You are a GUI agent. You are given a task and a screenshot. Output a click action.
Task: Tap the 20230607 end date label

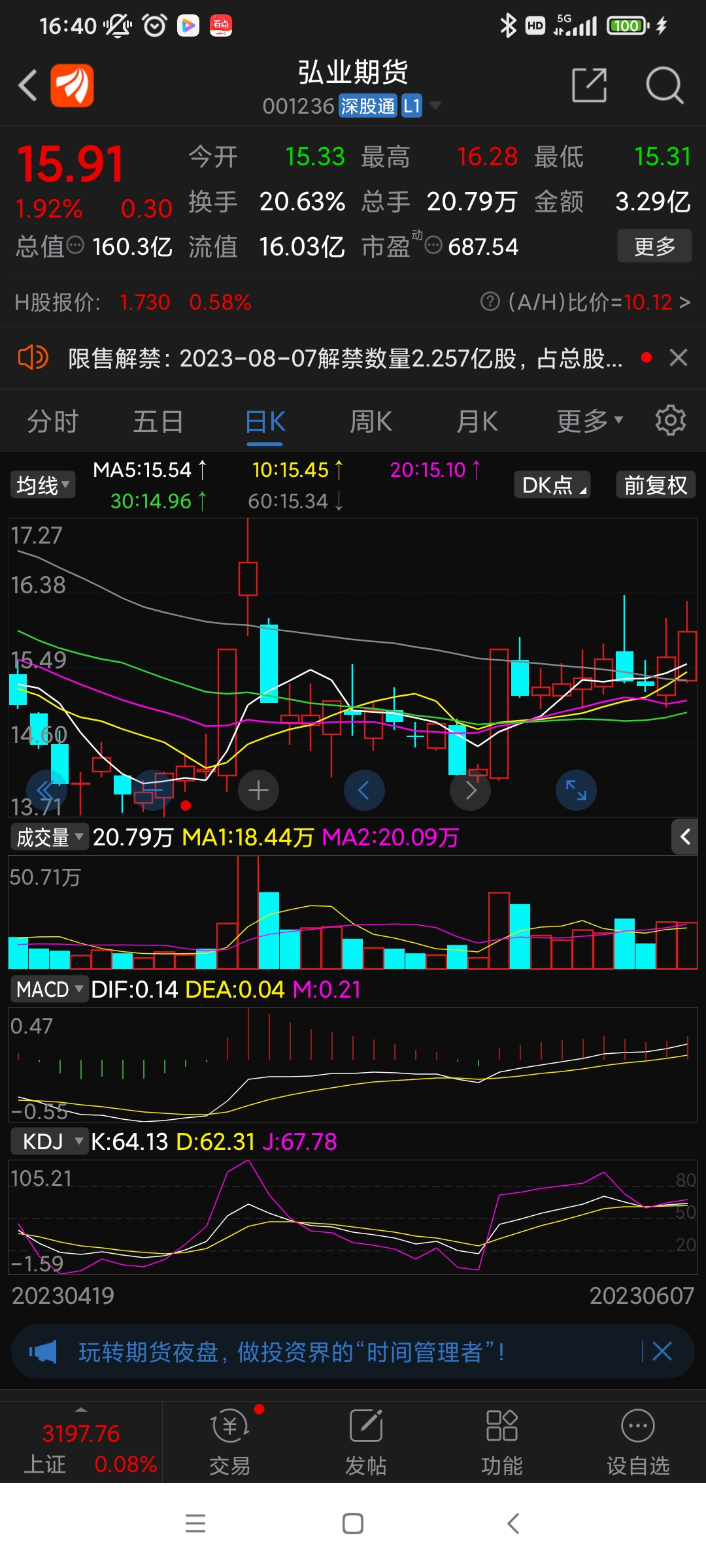pos(642,1296)
